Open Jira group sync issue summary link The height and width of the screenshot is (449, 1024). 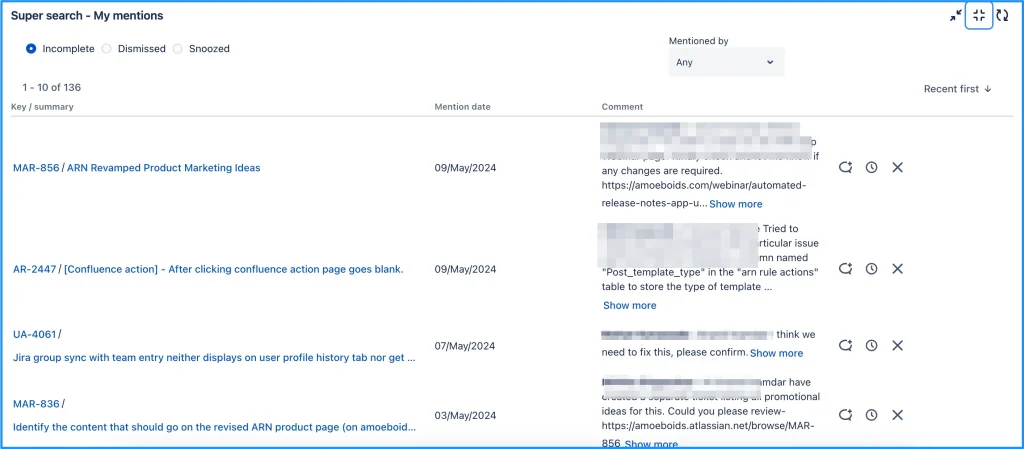click(214, 356)
